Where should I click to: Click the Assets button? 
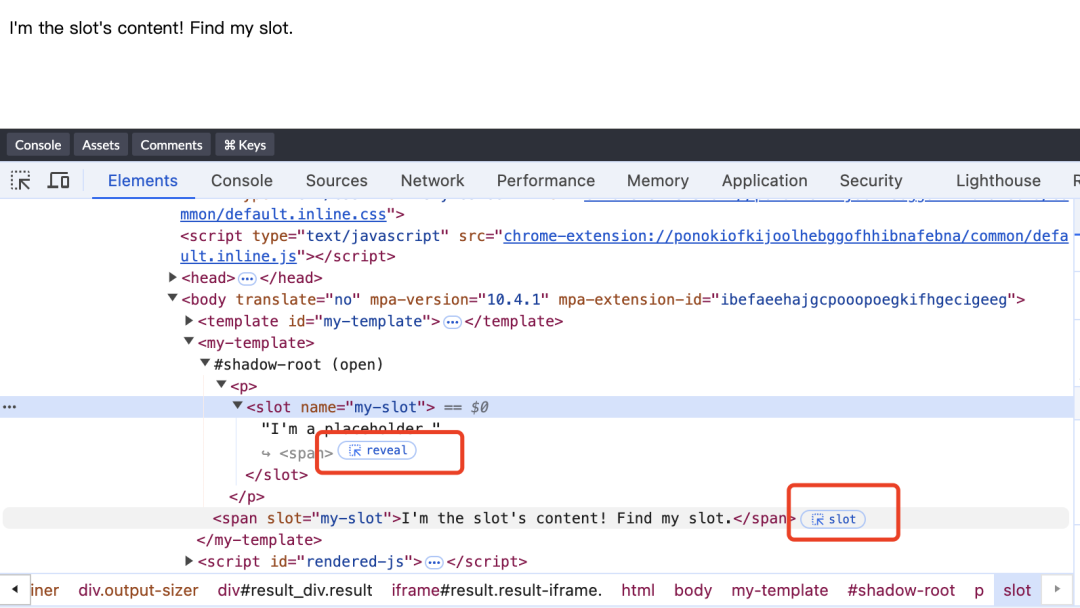[x=101, y=145]
